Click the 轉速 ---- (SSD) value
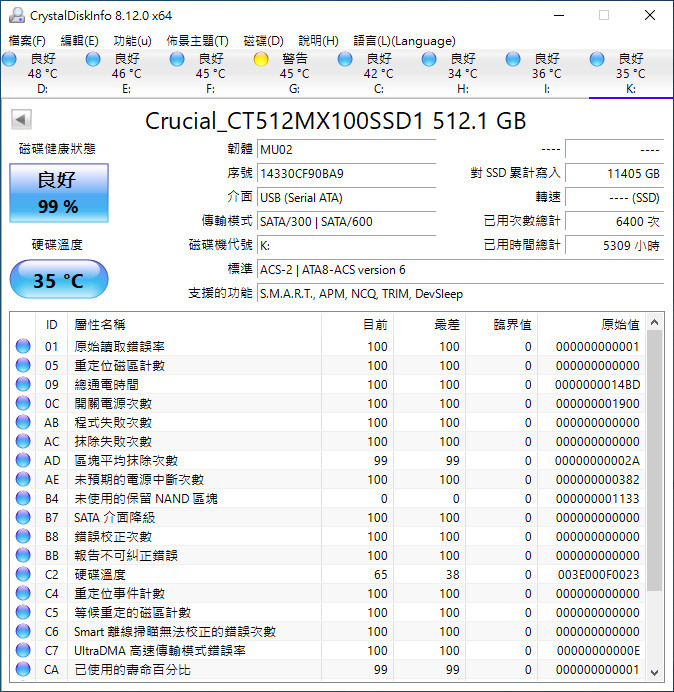Screen dimensions: 674x692 (x=614, y=197)
